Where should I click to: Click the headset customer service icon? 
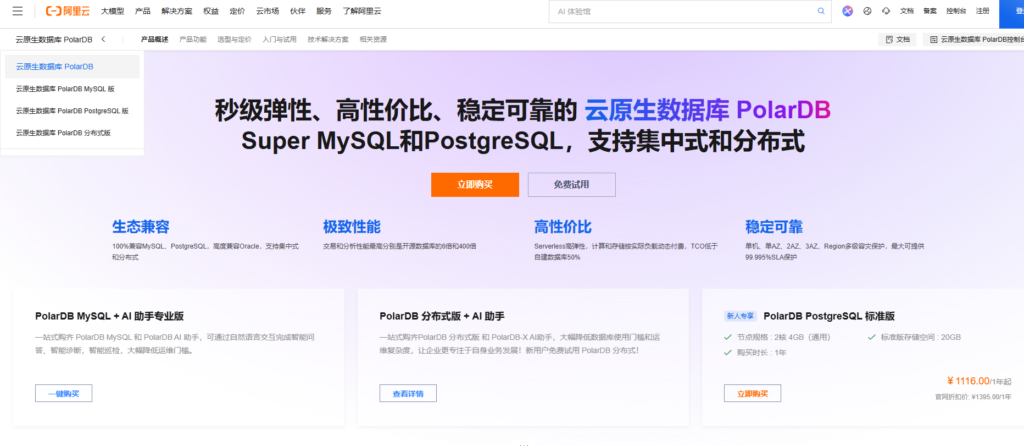click(x=886, y=11)
